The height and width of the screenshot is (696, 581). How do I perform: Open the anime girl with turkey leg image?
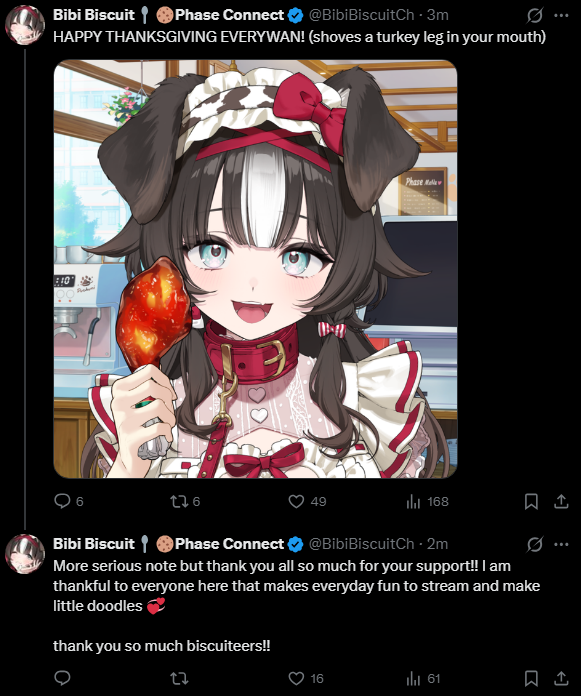click(x=255, y=269)
